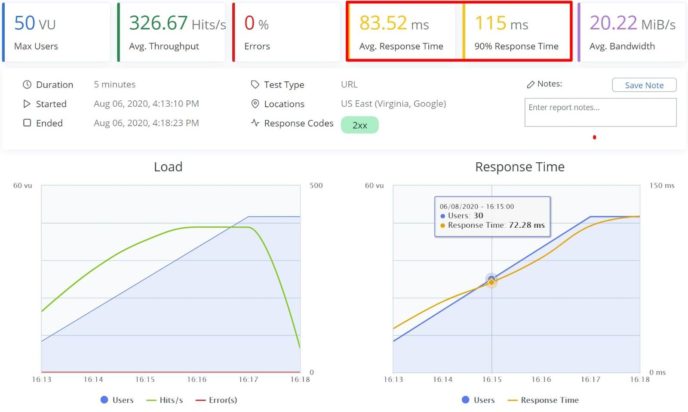
Task: Click the green 2xx response code badge
Action: pyautogui.click(x=359, y=125)
